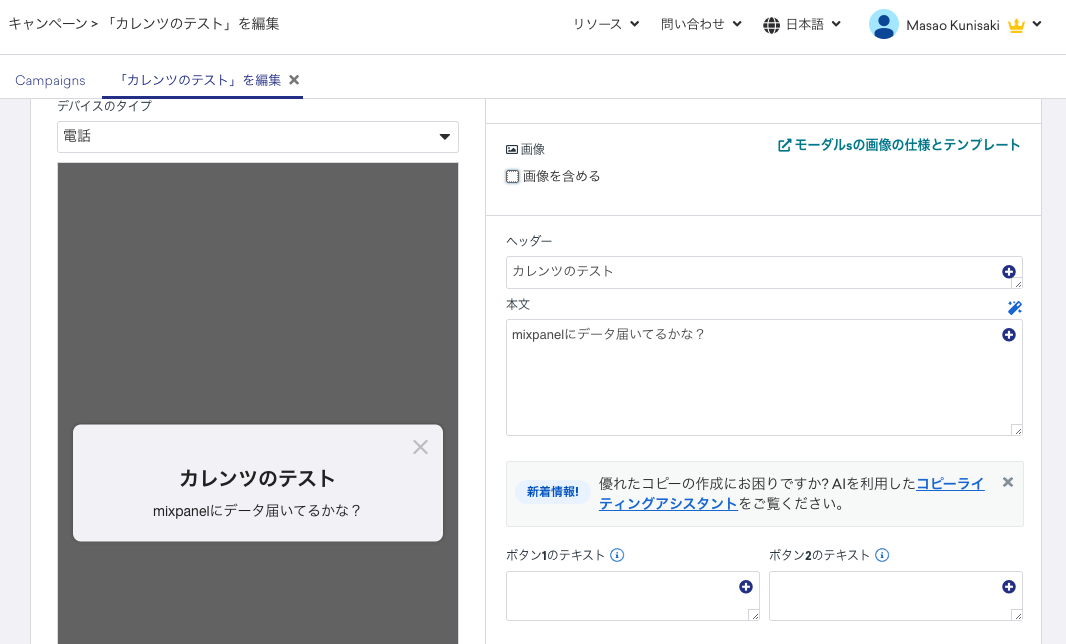Switch to the Campaigns tab
The width and height of the screenshot is (1066, 644).
point(50,79)
